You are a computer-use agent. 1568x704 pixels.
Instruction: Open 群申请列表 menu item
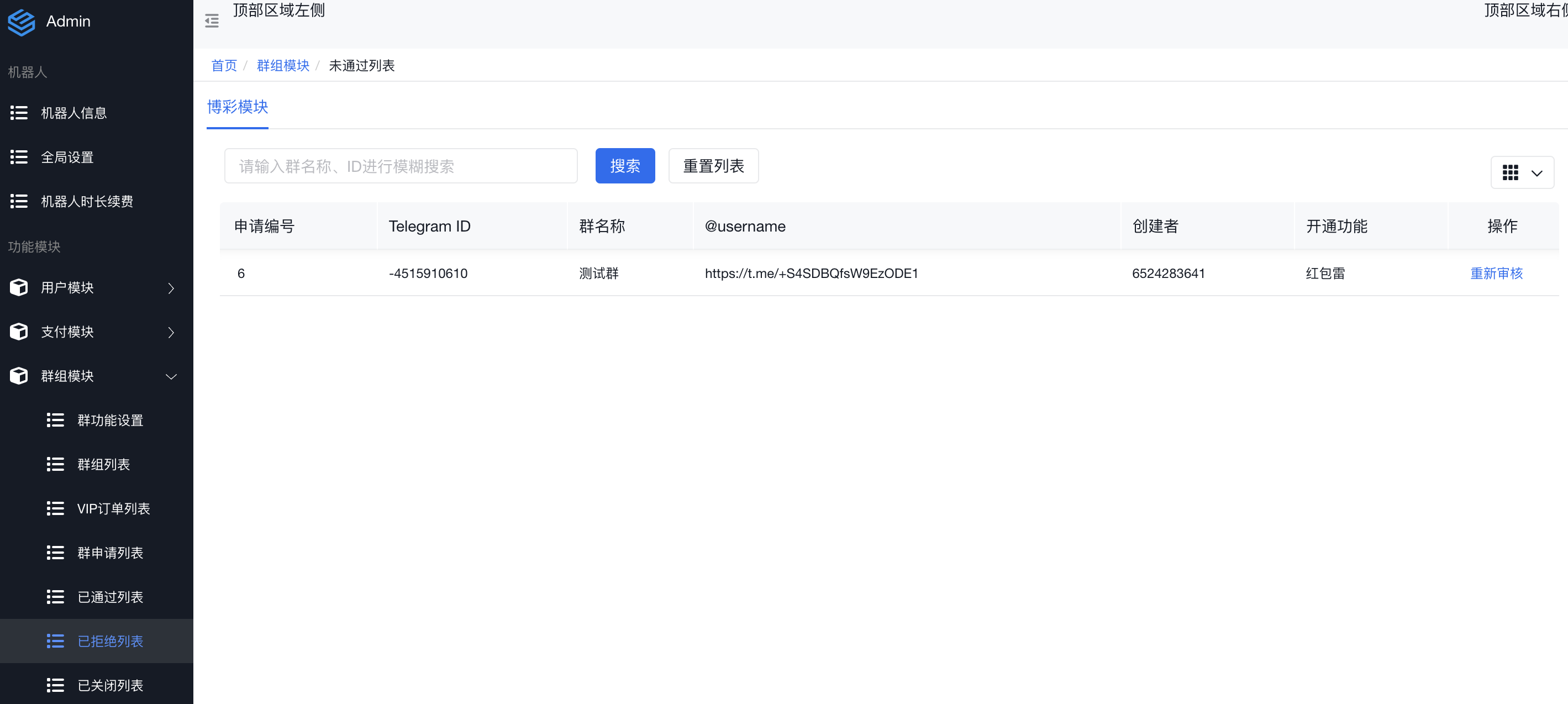(110, 553)
